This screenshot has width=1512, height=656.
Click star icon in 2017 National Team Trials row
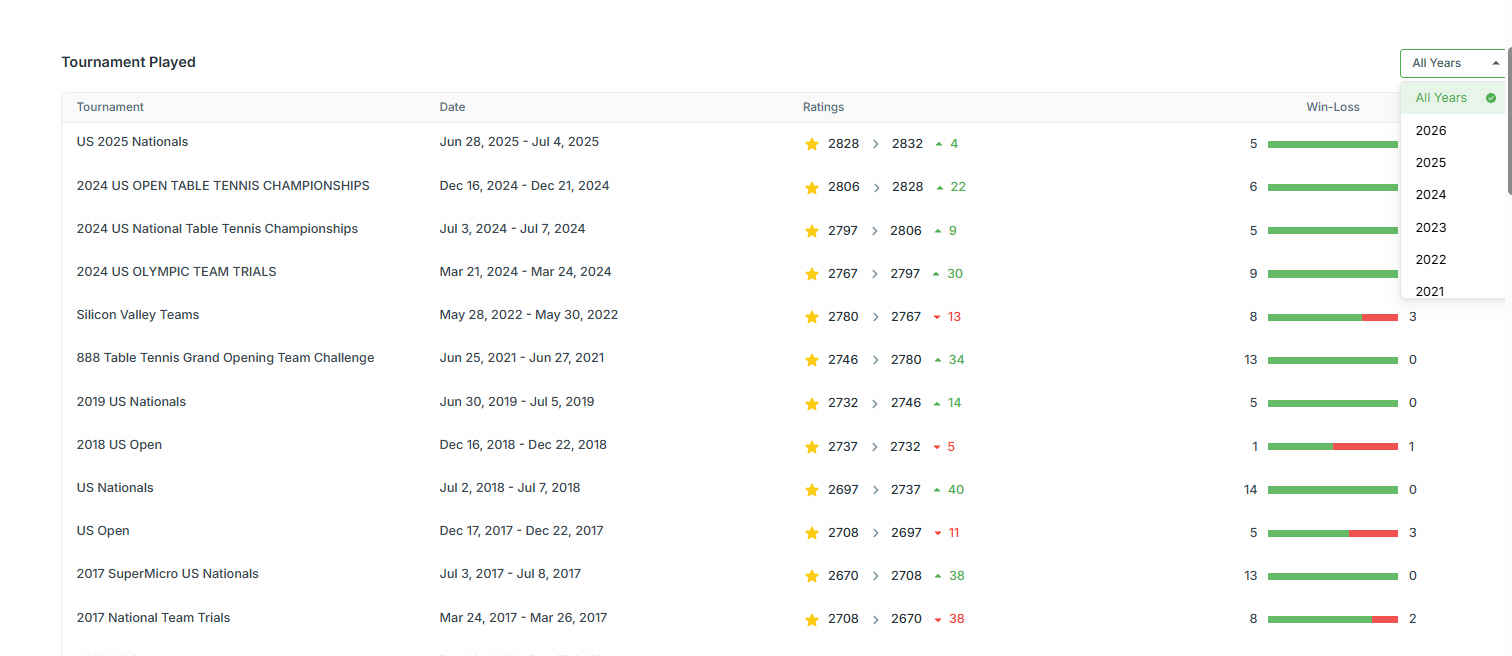(x=812, y=620)
